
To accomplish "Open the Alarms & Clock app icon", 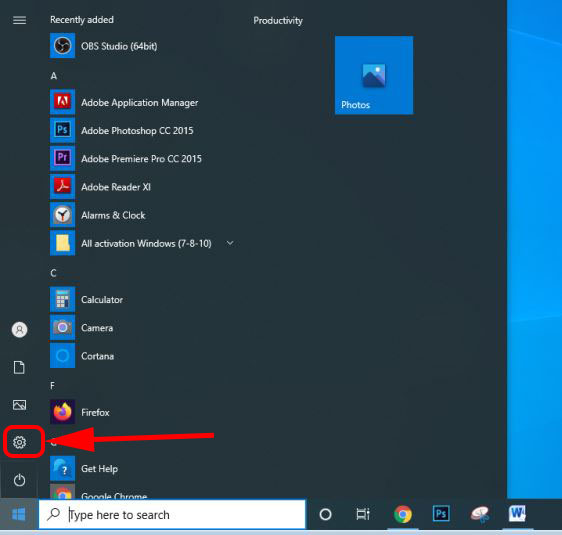I will pyautogui.click(x=62, y=215).
